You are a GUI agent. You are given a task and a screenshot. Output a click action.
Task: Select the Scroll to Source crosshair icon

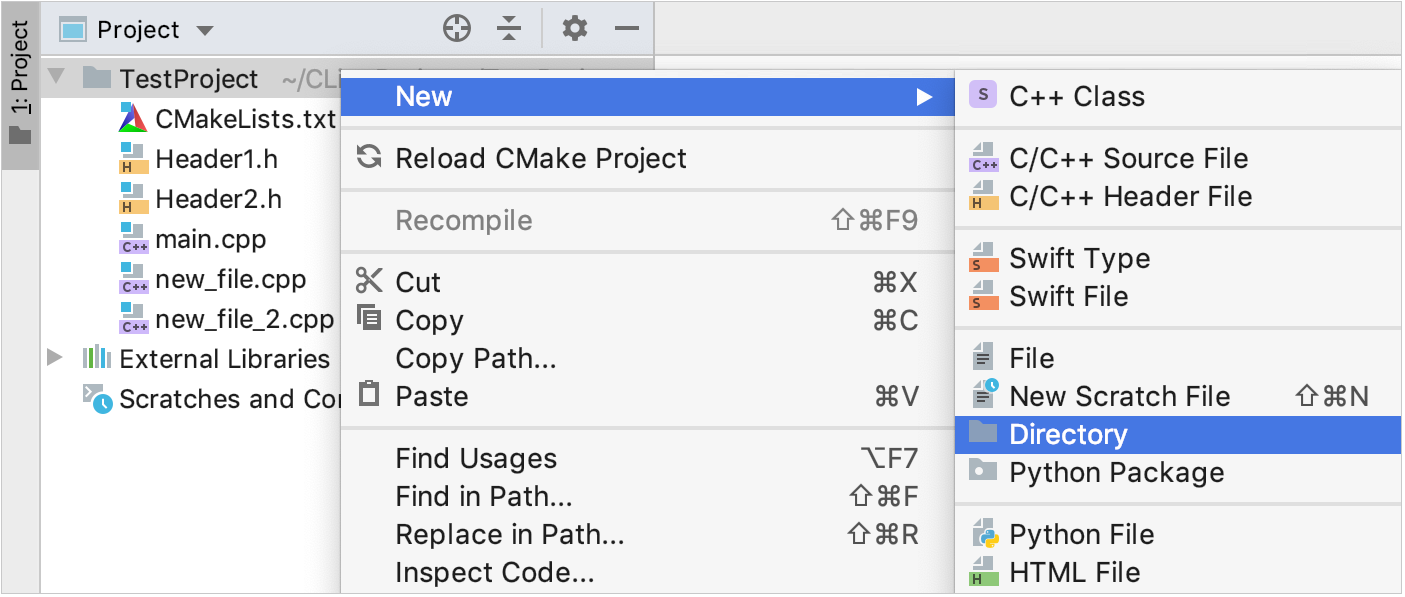tap(457, 28)
